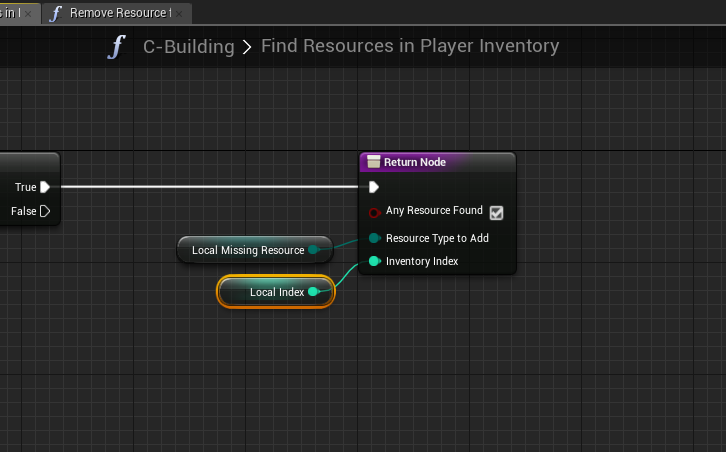This screenshot has width=726, height=452.
Task: Close the Remove Resource tab
Action: coord(181,14)
